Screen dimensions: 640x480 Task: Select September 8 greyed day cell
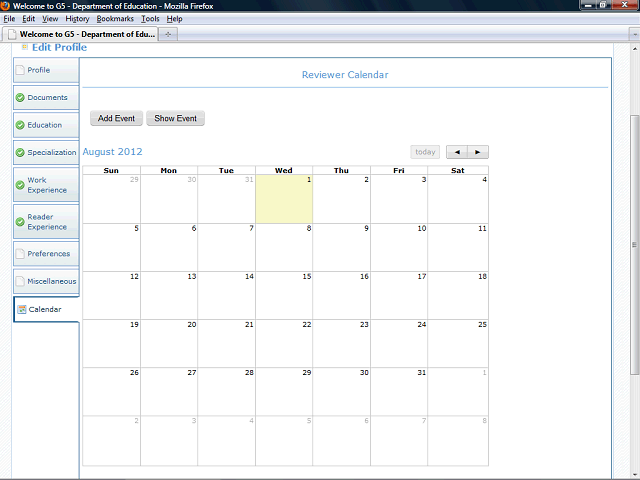click(458, 441)
